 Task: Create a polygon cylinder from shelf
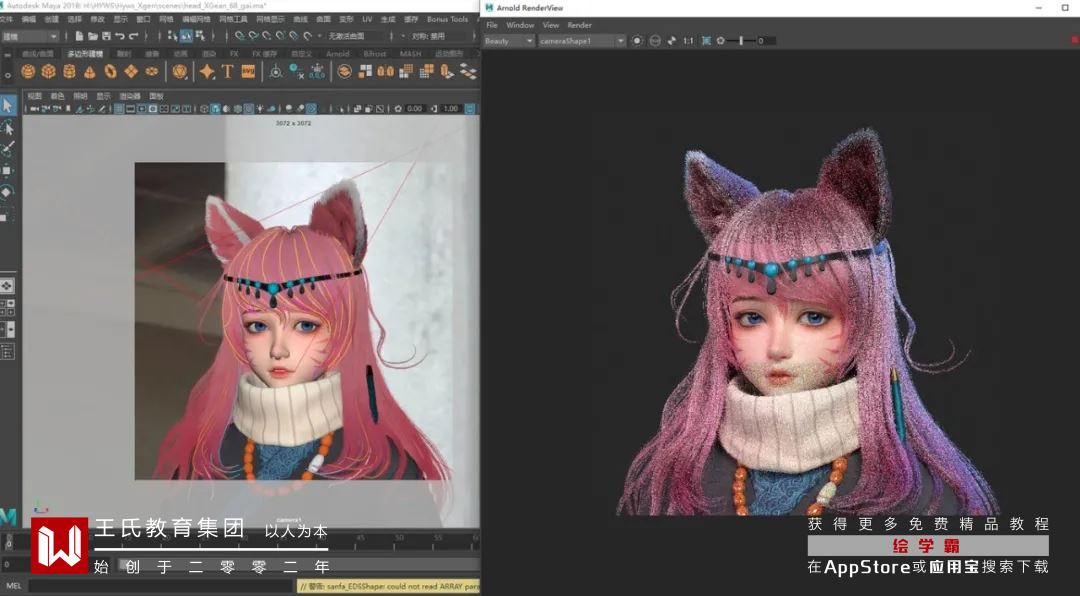click(70, 71)
